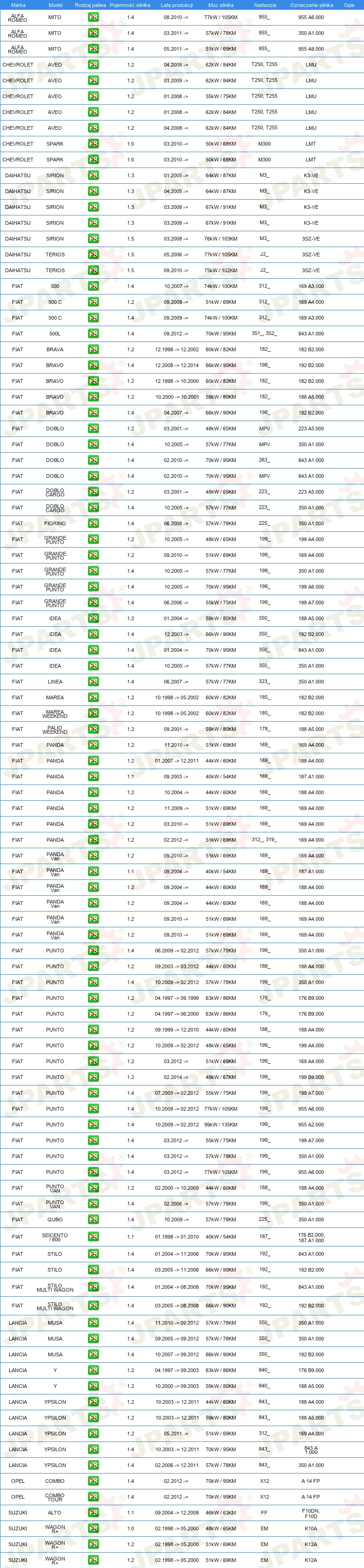This screenshot has height=1568, width=364.
Task: Select body code '312_, 319_' cell
Action: (x=264, y=840)
